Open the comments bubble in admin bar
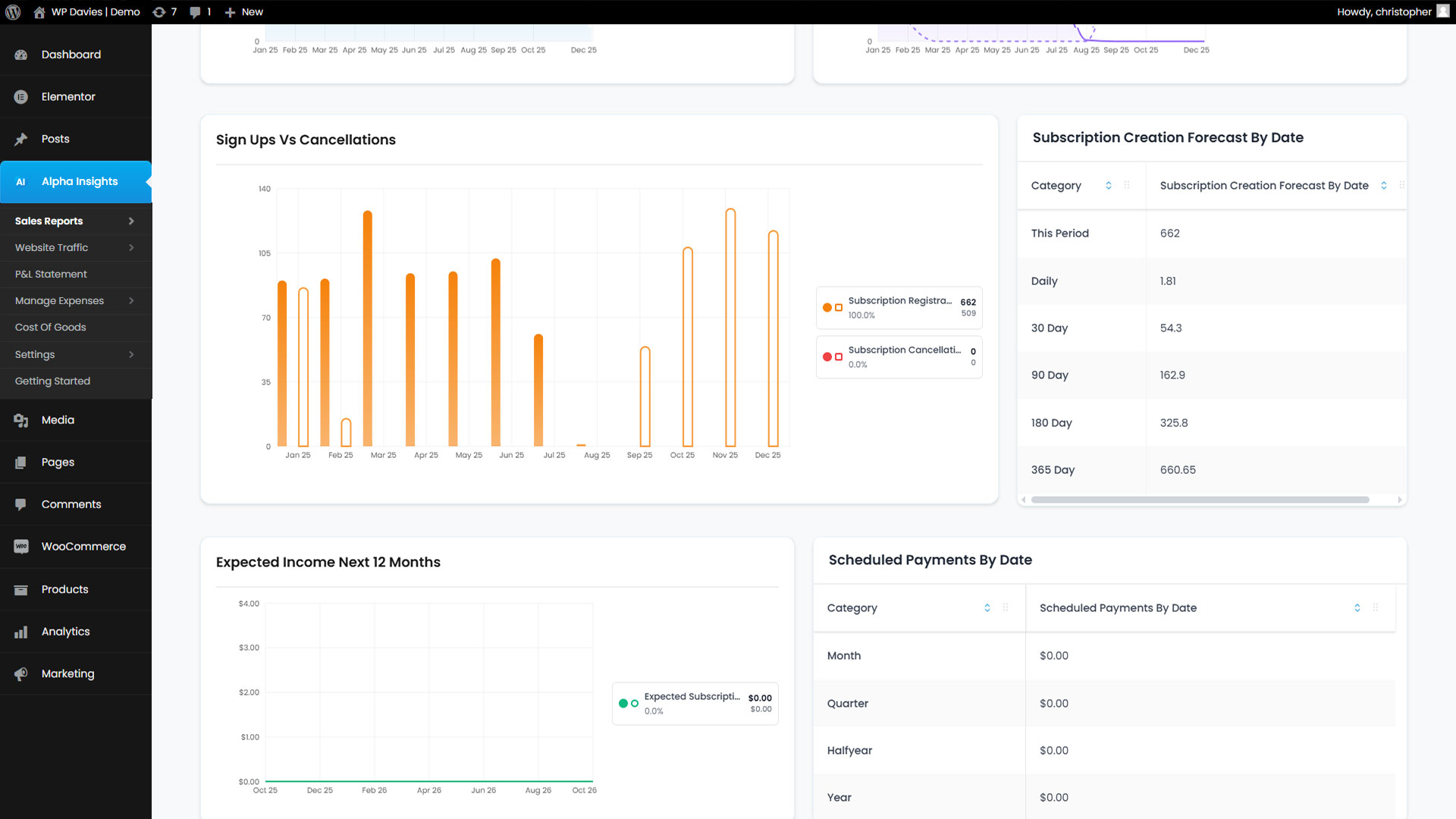This screenshot has height=819, width=1456. point(196,12)
